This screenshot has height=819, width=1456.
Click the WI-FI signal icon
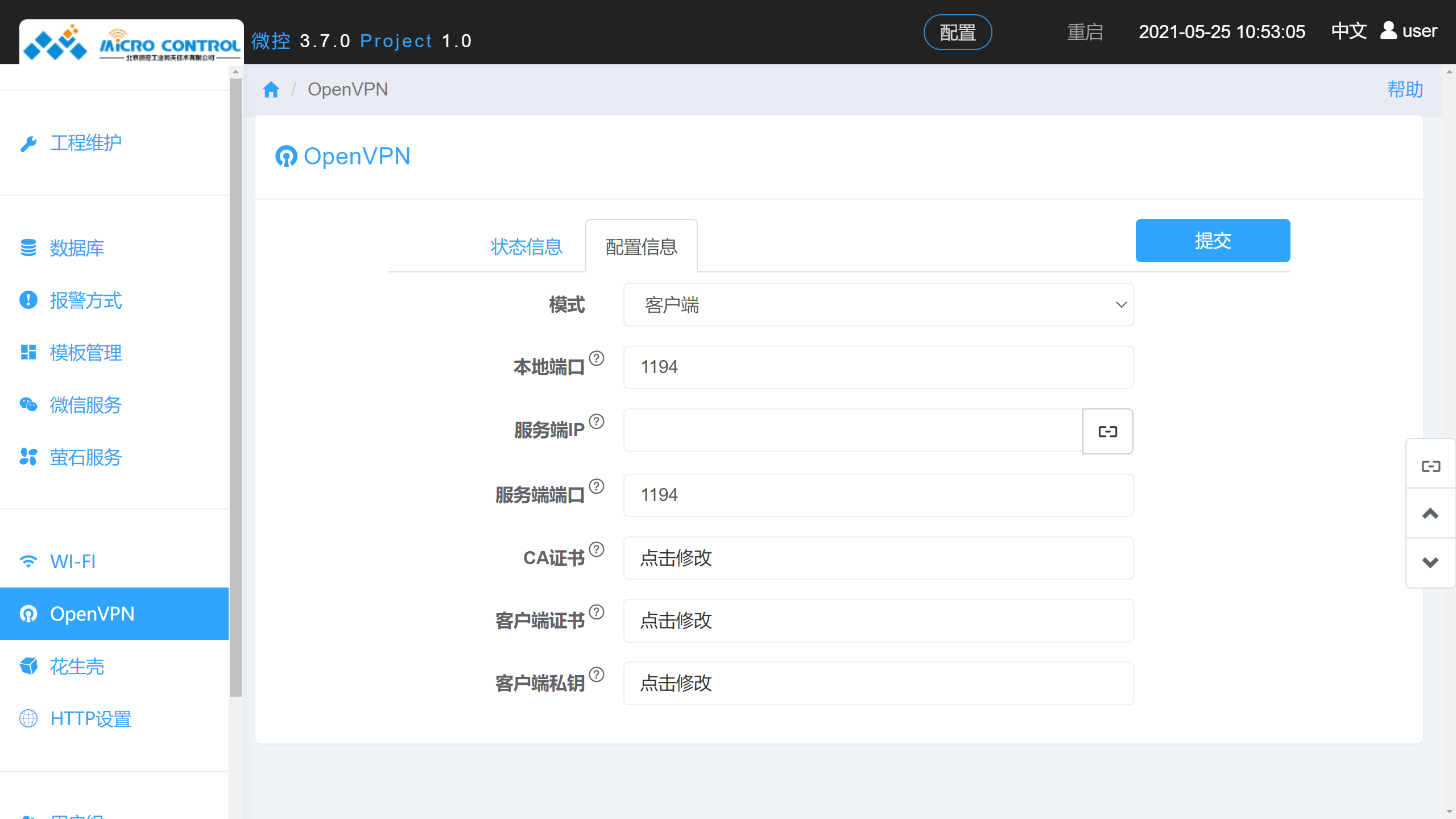28,561
